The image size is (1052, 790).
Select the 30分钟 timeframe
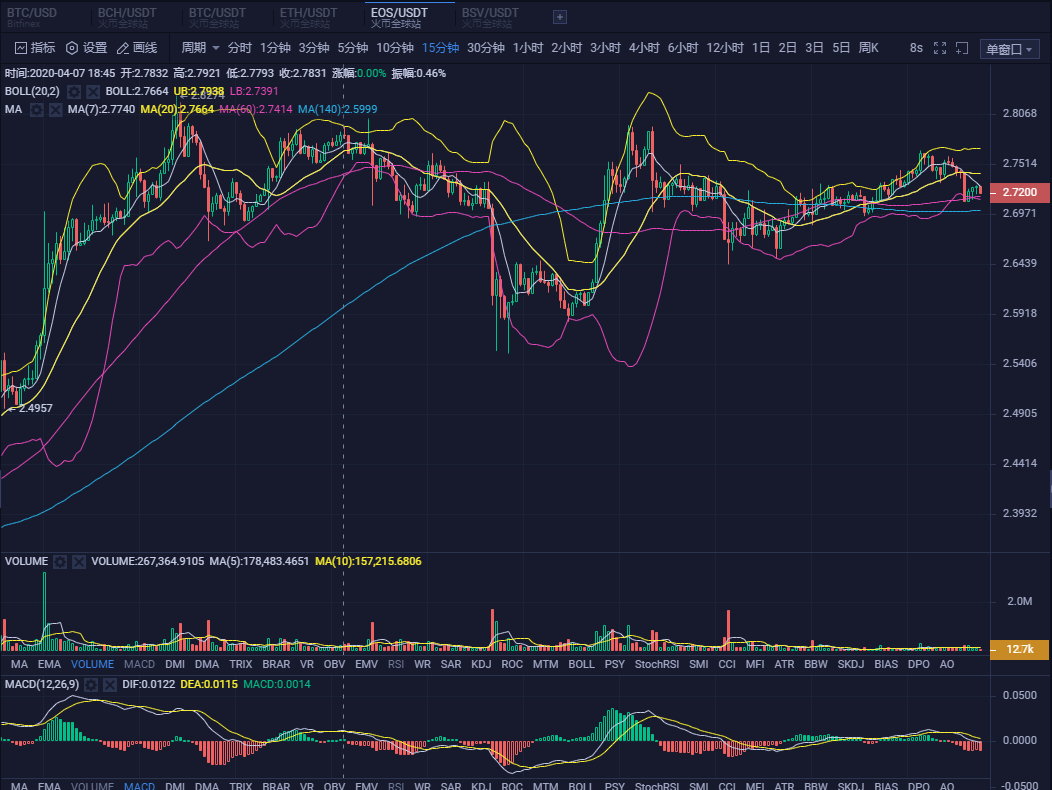[486, 48]
